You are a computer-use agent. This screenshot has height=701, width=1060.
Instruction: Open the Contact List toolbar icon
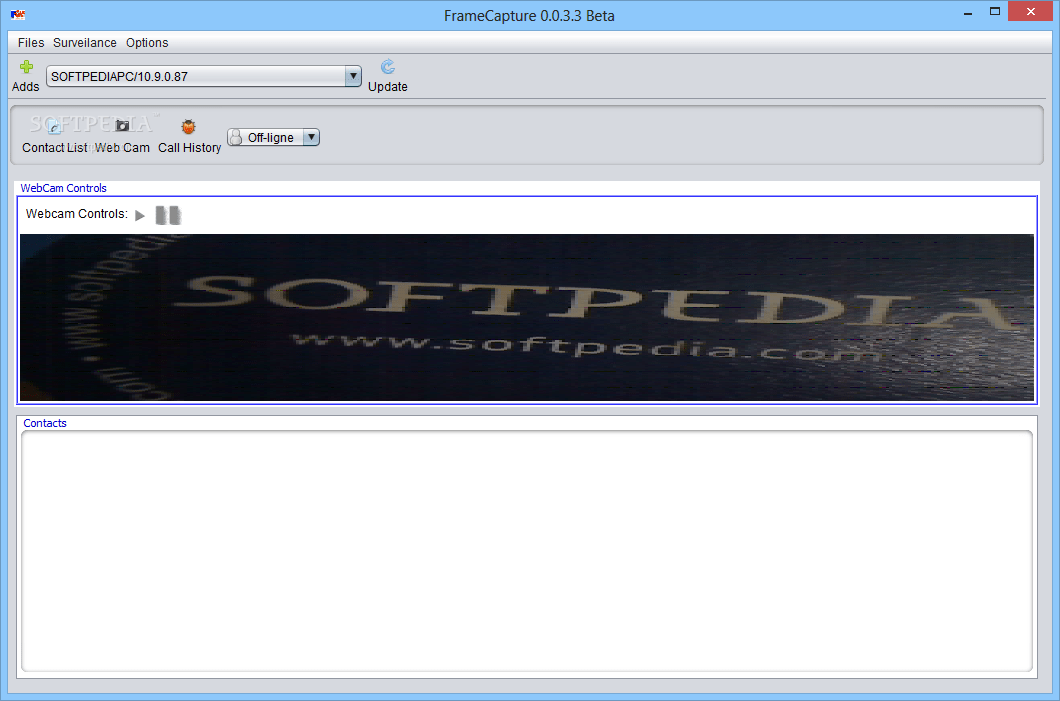(x=54, y=126)
